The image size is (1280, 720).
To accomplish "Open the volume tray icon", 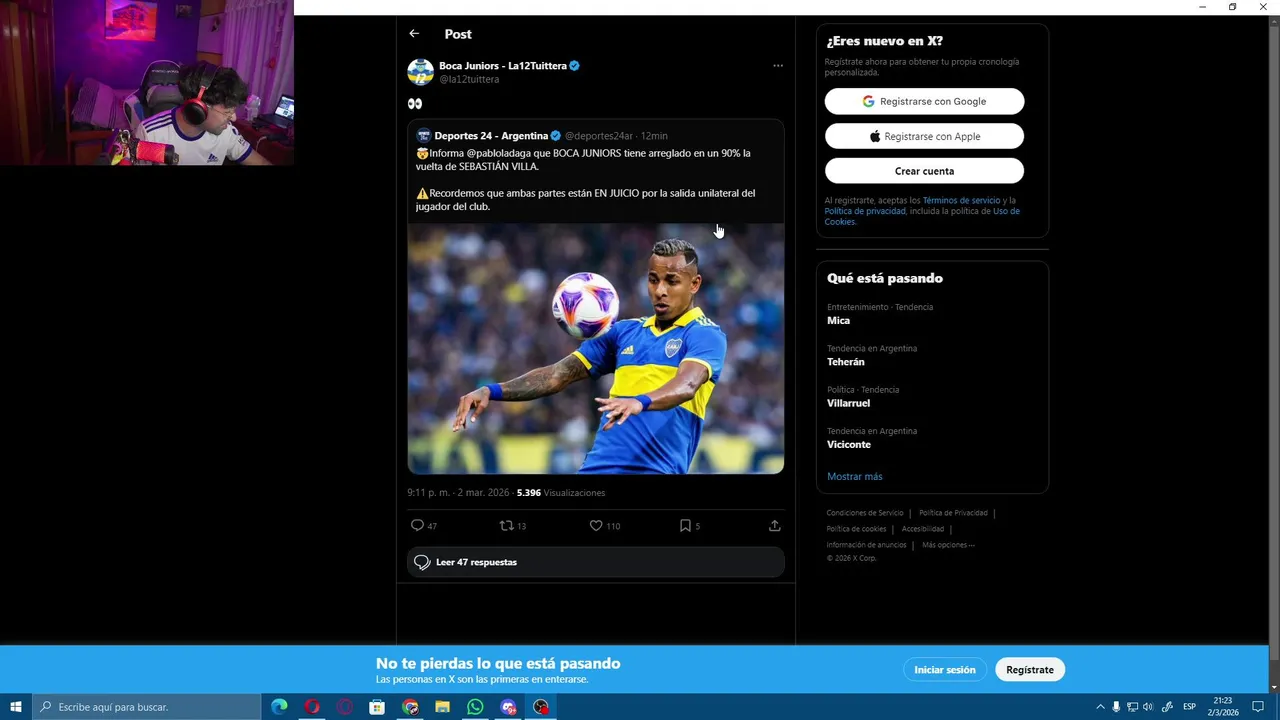I will [x=1148, y=707].
